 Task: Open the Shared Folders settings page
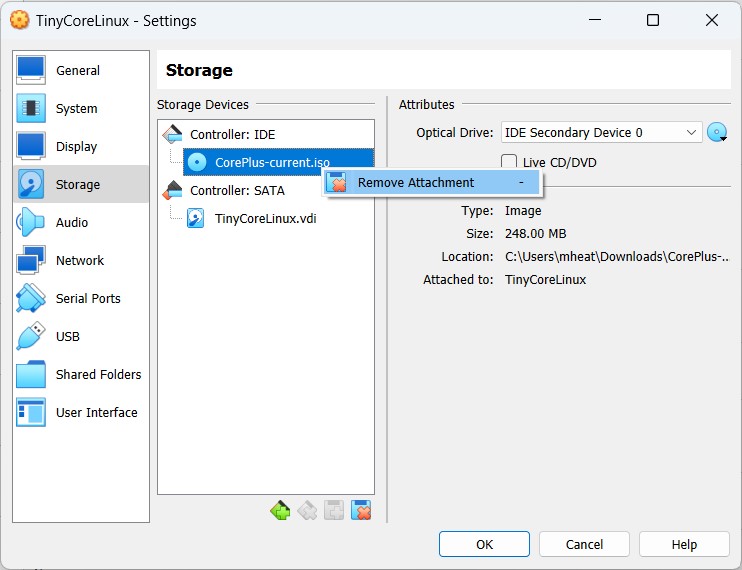click(x=81, y=374)
